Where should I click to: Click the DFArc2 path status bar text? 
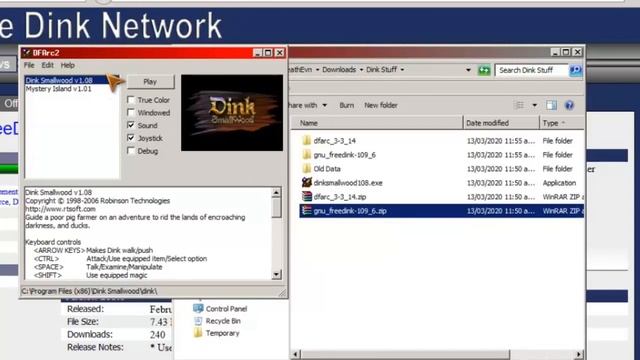[x=89, y=291]
